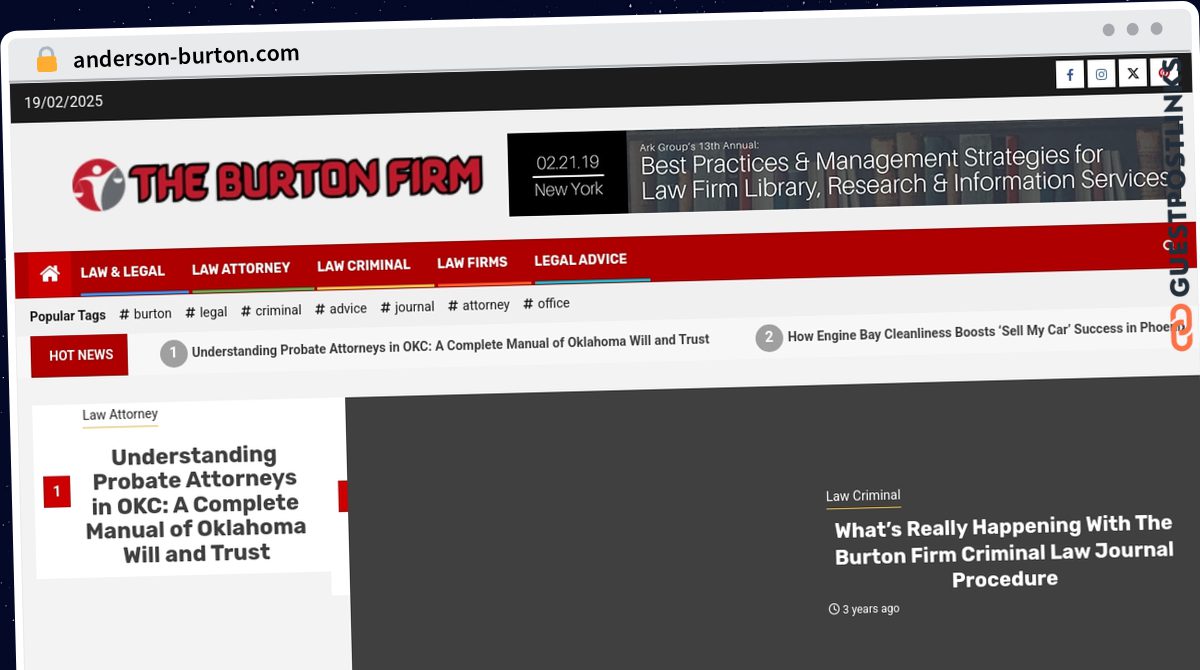The width and height of the screenshot is (1200, 670).
Task: Select the '# legal' popular tag
Action: (206, 312)
